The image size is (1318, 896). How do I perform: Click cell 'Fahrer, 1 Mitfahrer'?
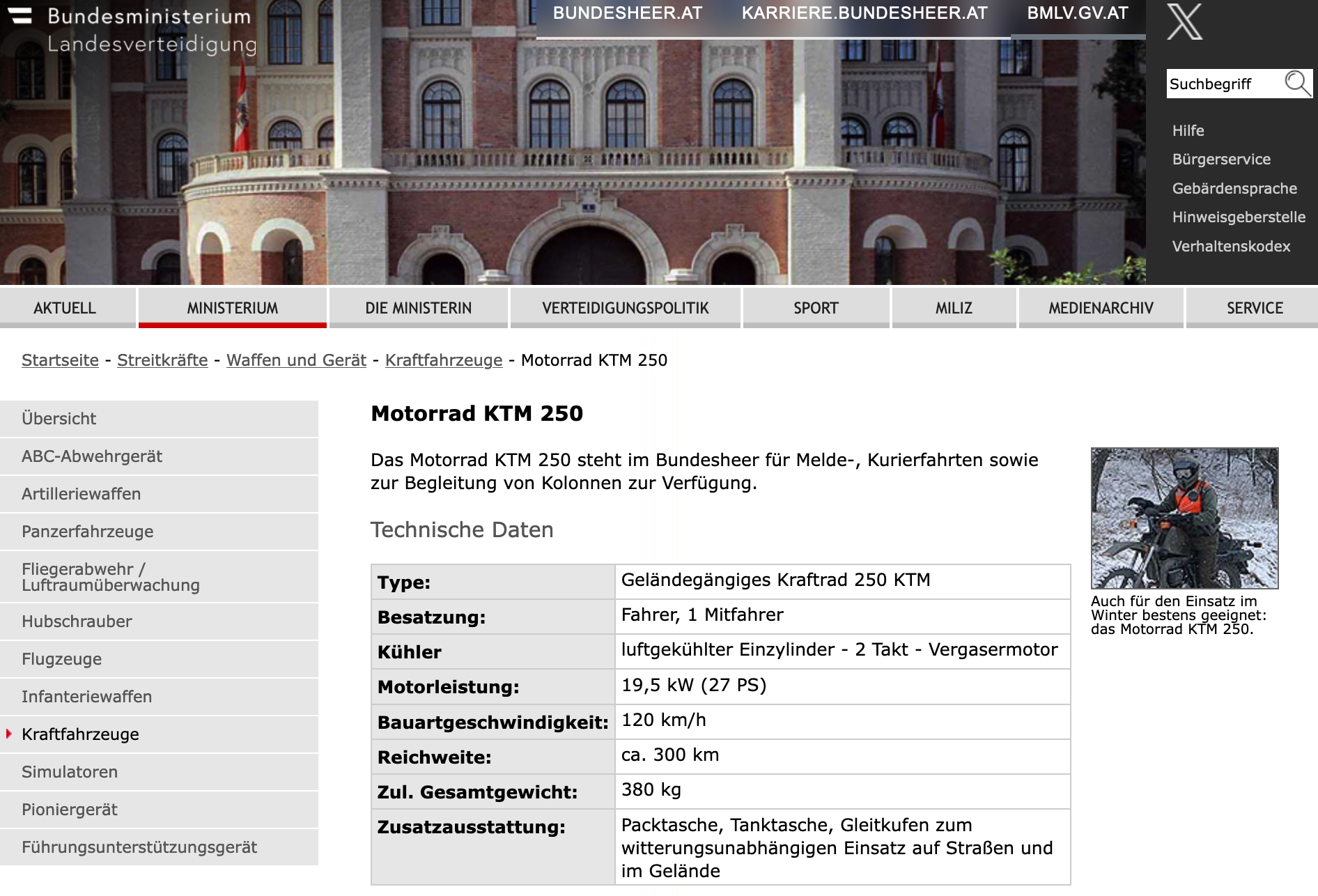click(x=842, y=617)
